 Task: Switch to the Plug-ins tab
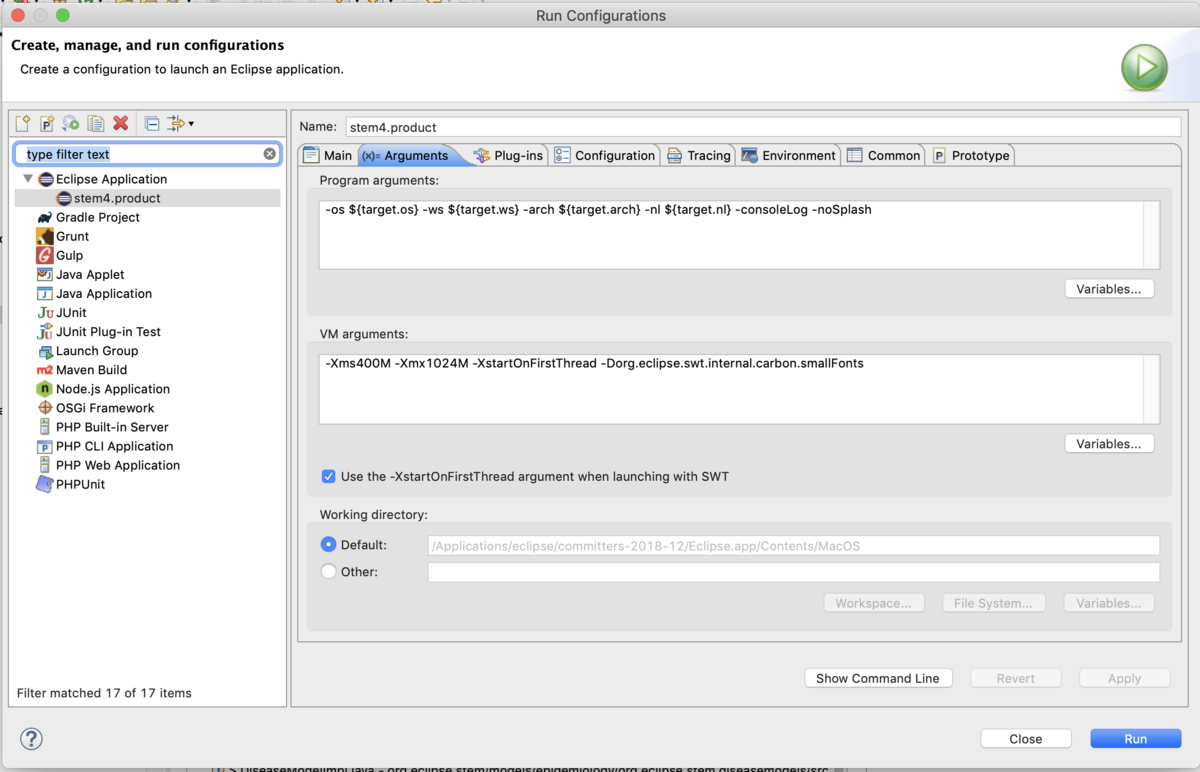pos(509,155)
